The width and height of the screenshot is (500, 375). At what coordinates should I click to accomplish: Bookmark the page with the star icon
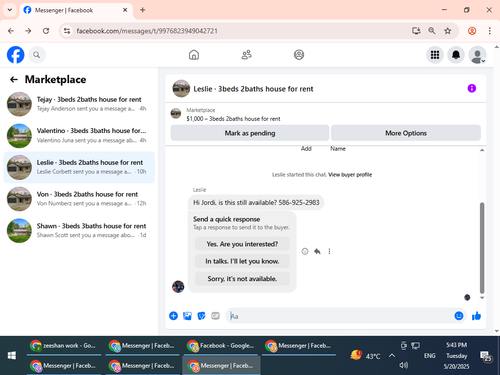[x=448, y=31]
